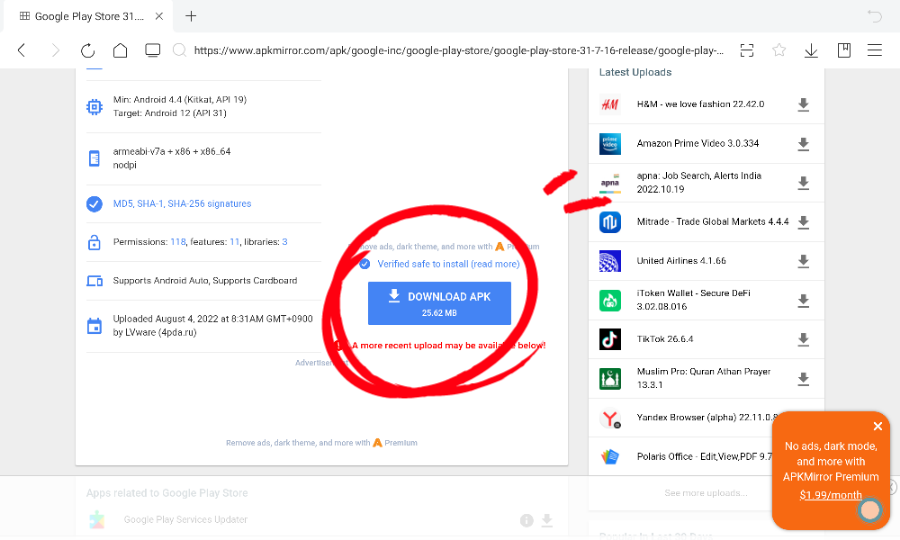Screen dimensions: 900x540
Task: Download United Airlines 4.1.66
Action: tap(803, 261)
